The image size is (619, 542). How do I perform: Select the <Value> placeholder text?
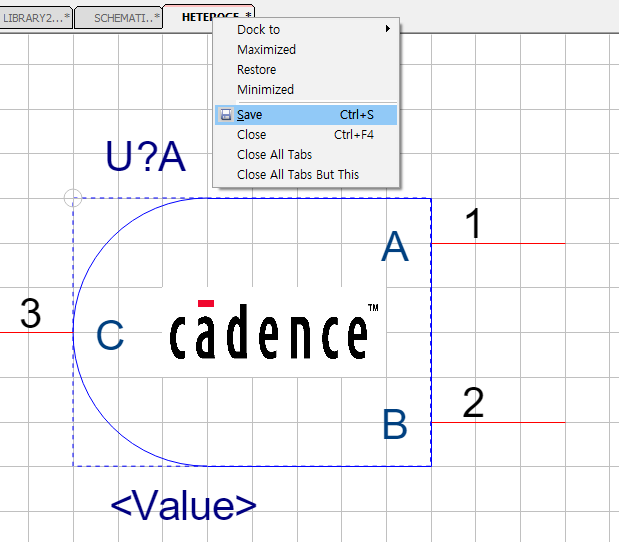point(184,505)
